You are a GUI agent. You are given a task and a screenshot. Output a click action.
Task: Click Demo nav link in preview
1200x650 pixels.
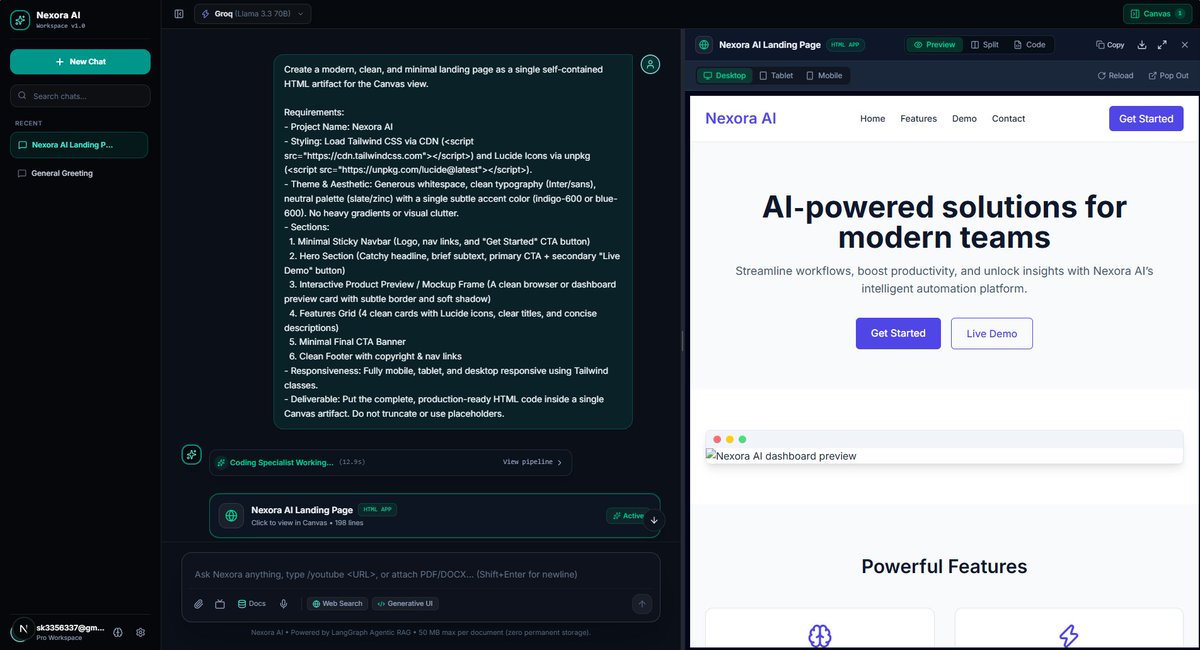[x=964, y=119]
